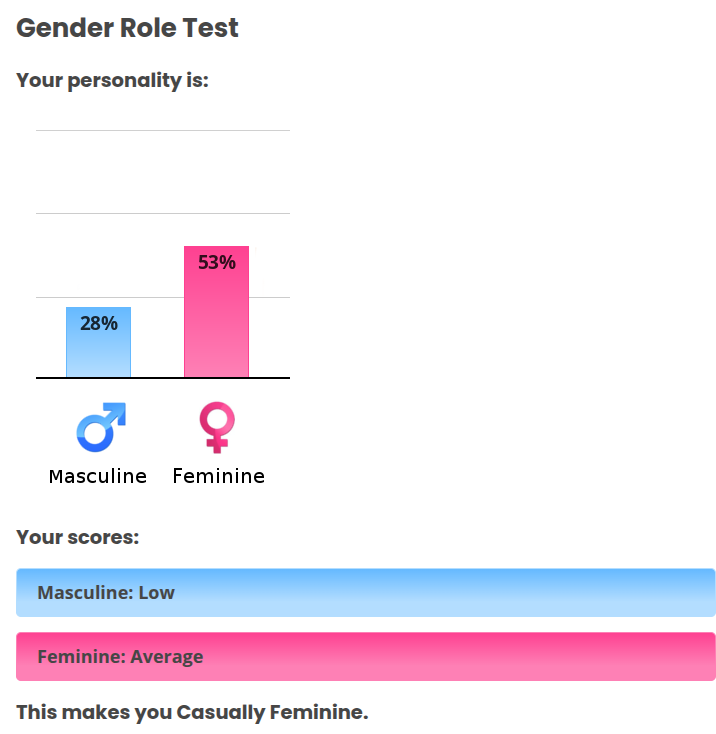Click the 'Gender Role Test' heading
The width and height of the screenshot is (716, 734).
click(x=127, y=28)
